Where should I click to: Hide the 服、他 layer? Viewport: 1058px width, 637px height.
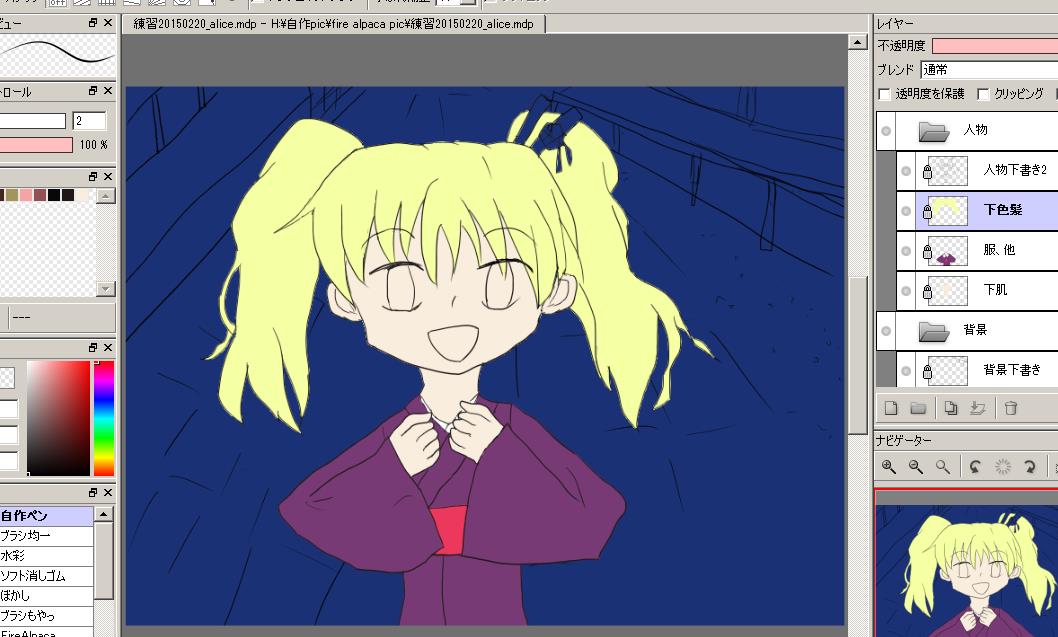click(906, 251)
